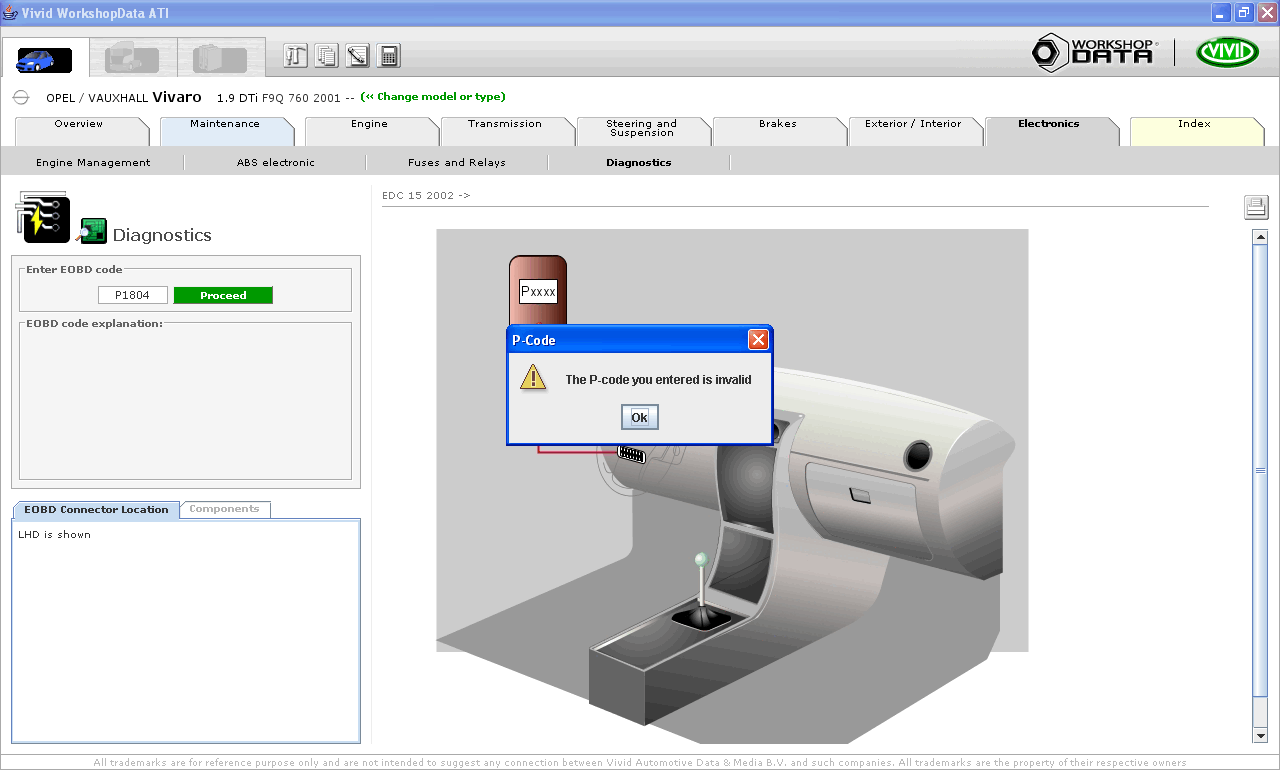Screen dimensions: 1280x770
Task: Click Change model or type link
Action: click(433, 97)
